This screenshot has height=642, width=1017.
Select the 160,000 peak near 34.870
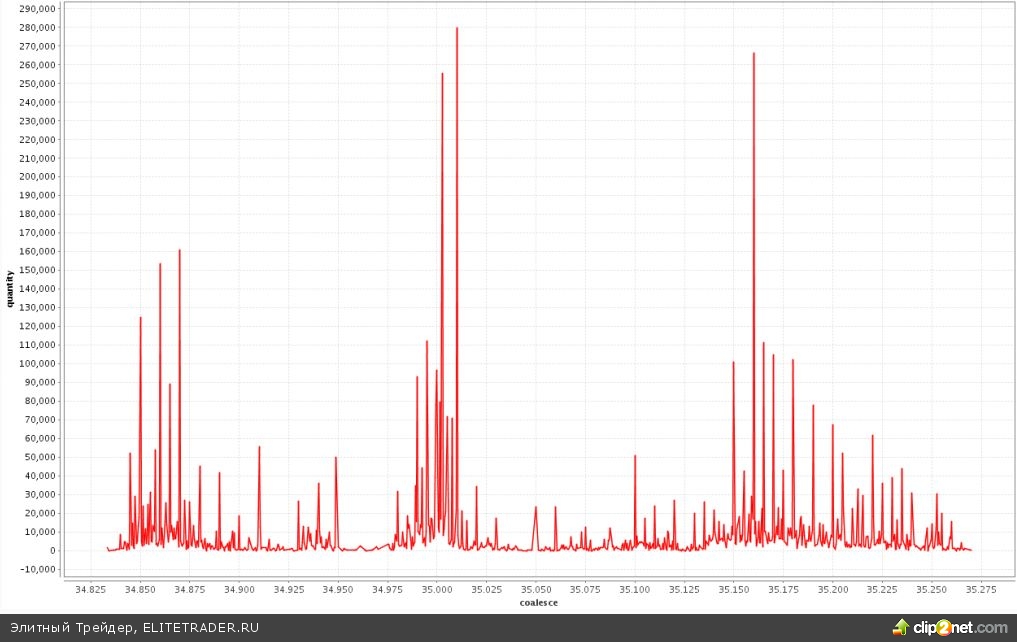pos(180,251)
